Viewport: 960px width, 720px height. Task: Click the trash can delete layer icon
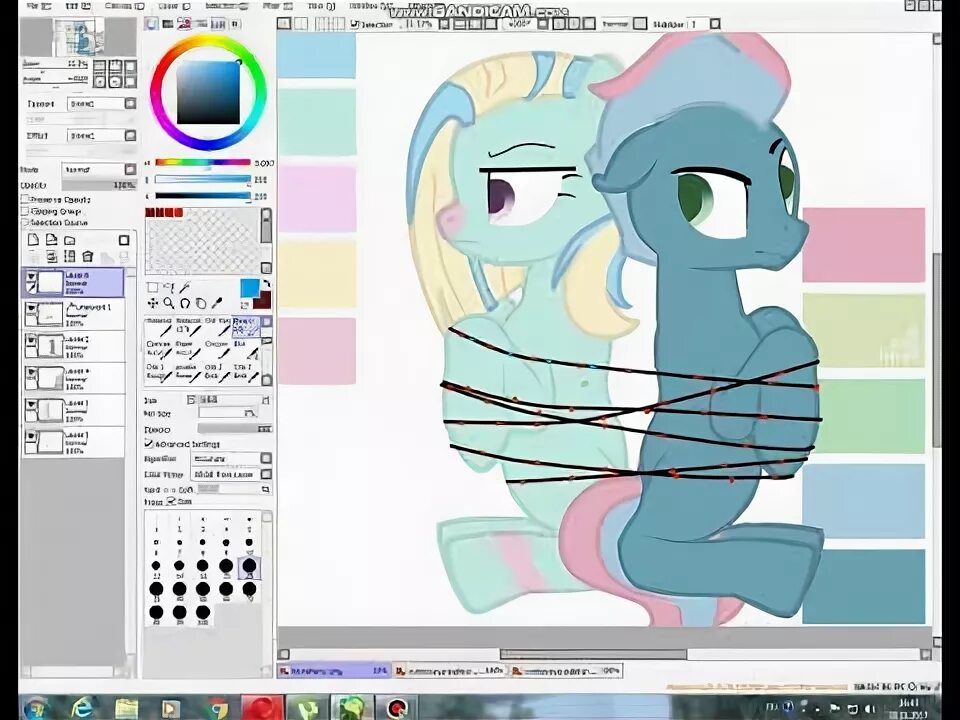88,256
